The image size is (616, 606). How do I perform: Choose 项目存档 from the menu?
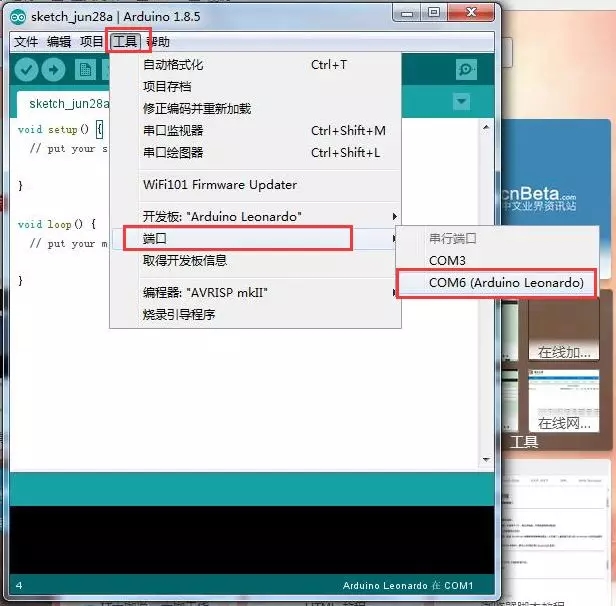pos(255,86)
